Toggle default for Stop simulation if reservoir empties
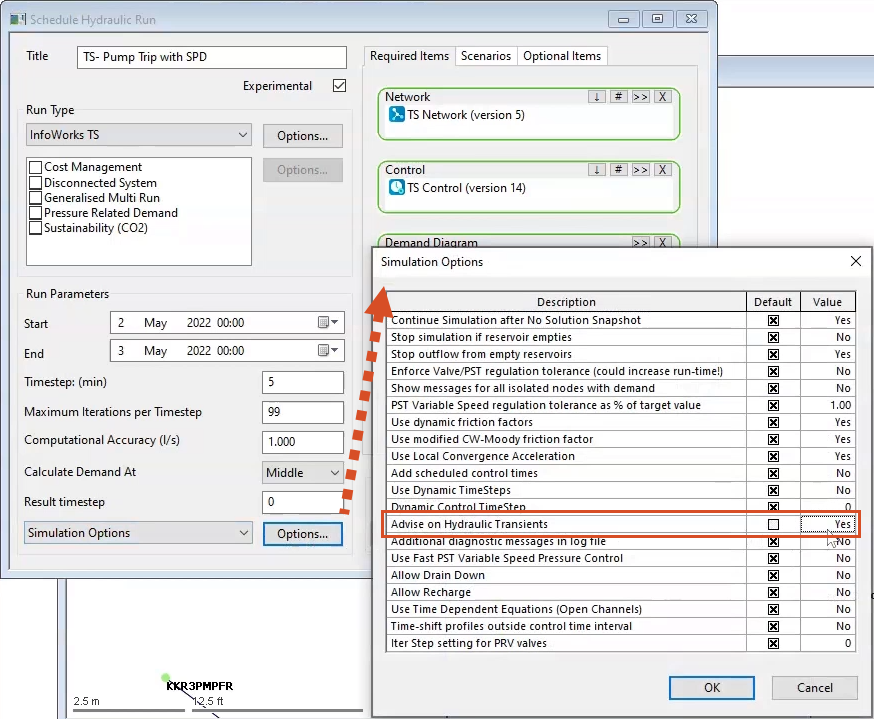874x719 pixels. (773, 337)
